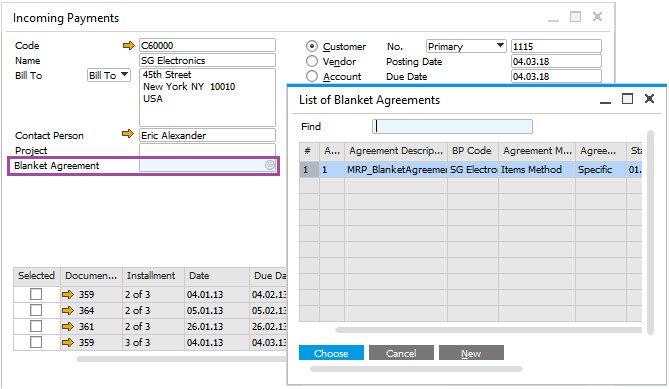Open the Bill To address type dropdown

tap(109, 75)
